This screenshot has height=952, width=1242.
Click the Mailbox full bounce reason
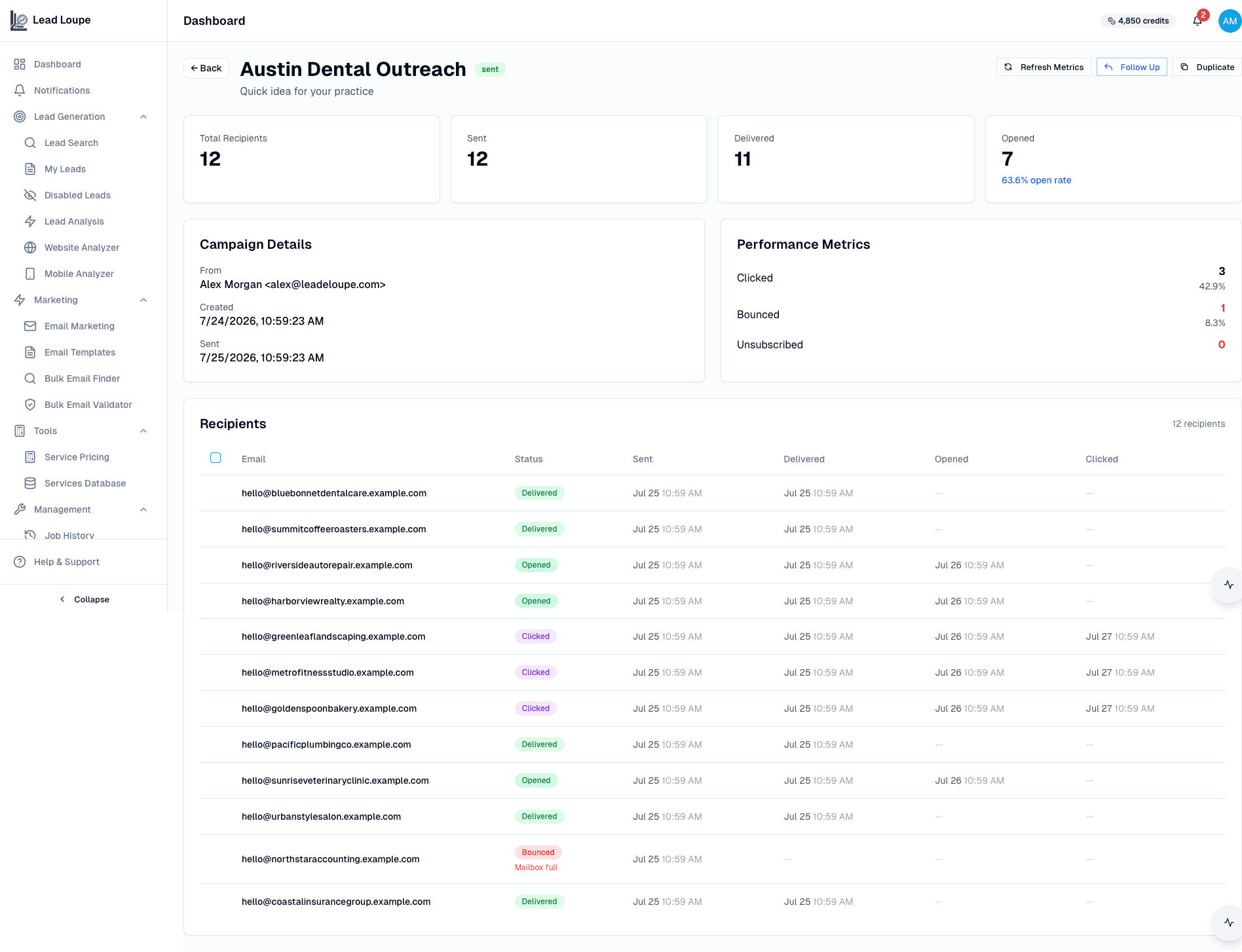pyautogui.click(x=536, y=868)
